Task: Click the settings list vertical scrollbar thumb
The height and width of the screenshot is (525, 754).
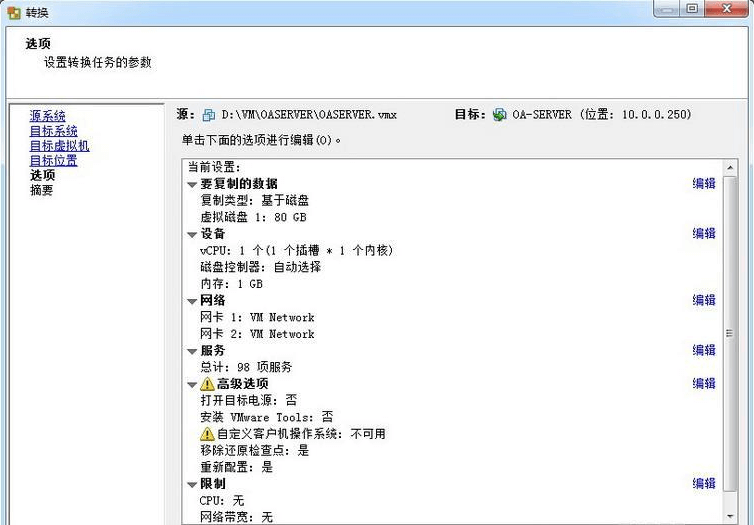Action: [x=729, y=331]
